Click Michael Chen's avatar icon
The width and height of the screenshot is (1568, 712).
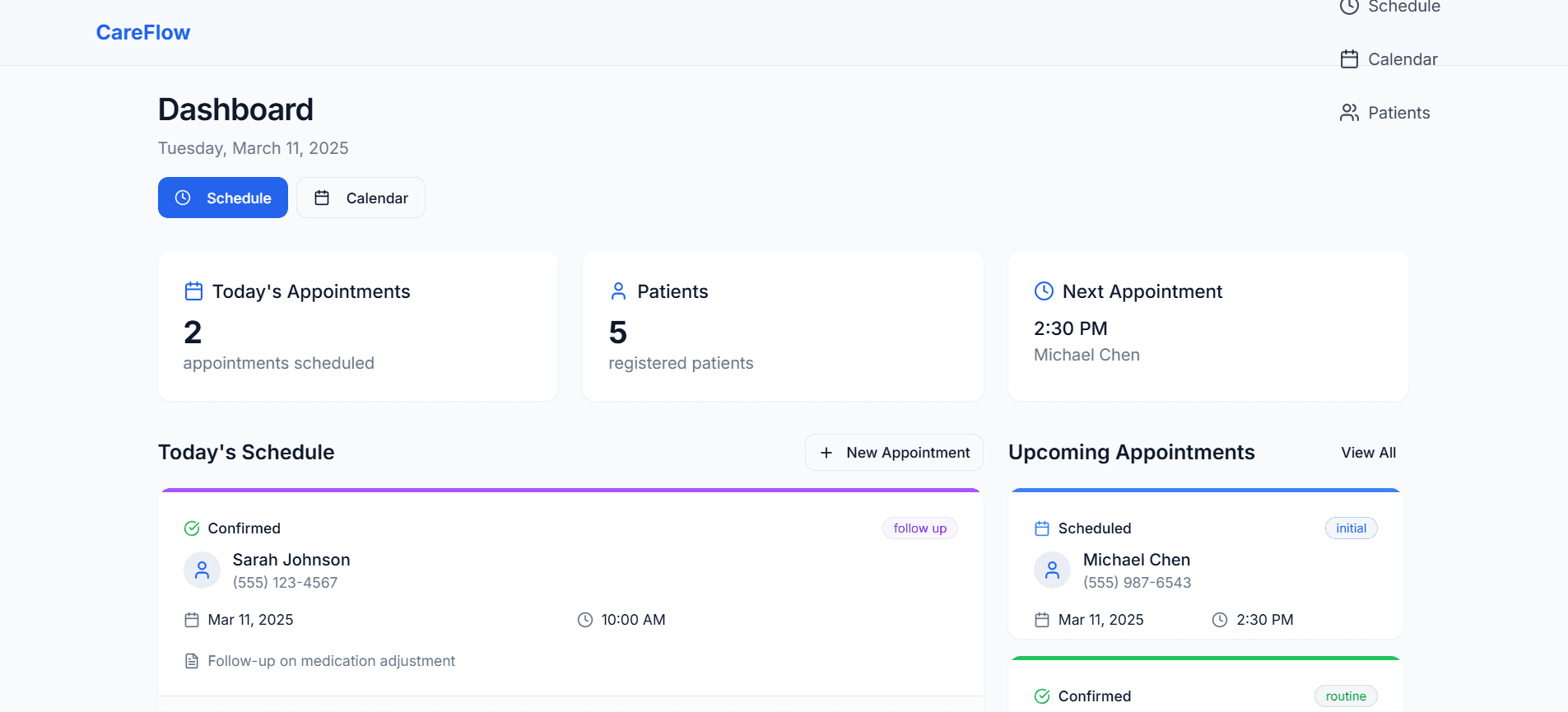tap(1052, 570)
